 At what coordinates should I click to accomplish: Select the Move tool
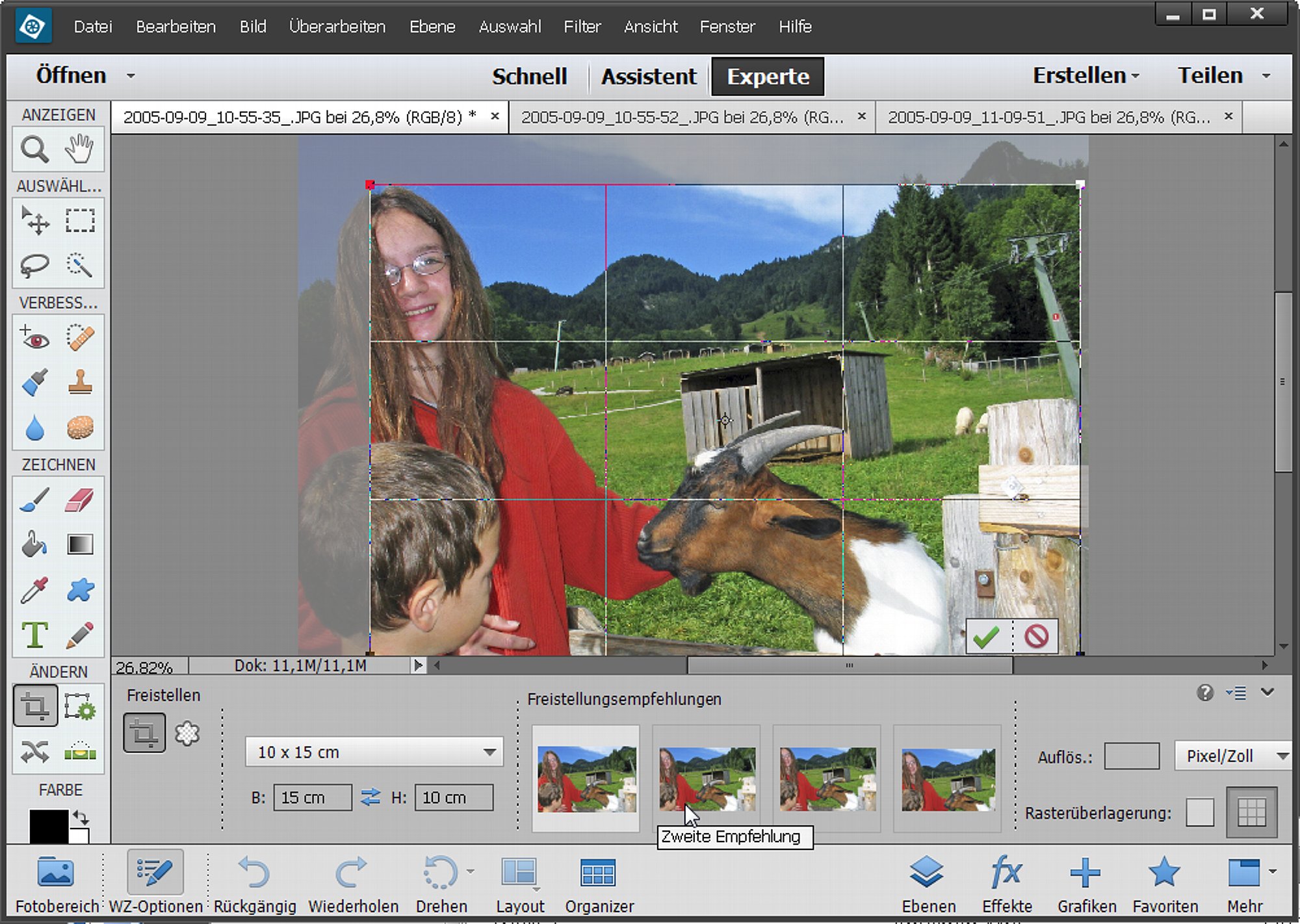34,221
